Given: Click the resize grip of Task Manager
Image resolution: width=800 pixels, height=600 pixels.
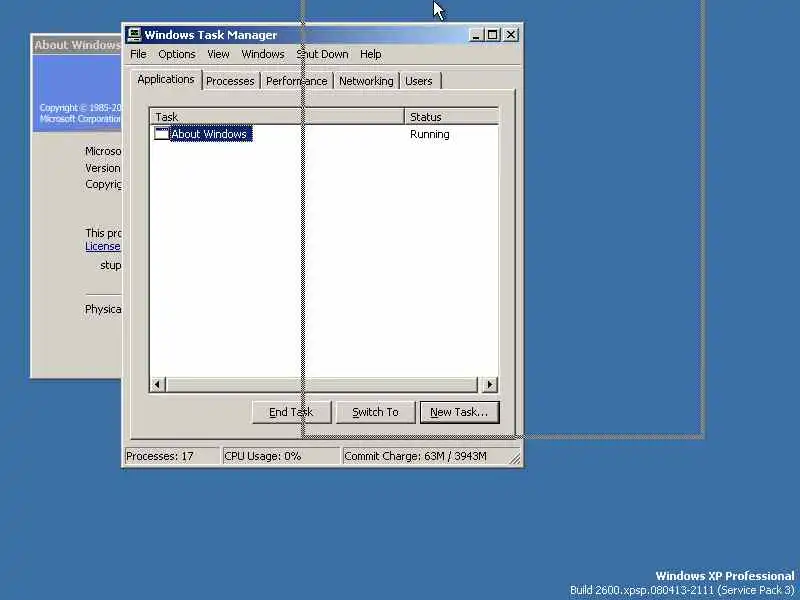Looking at the screenshot, I should tap(515, 459).
